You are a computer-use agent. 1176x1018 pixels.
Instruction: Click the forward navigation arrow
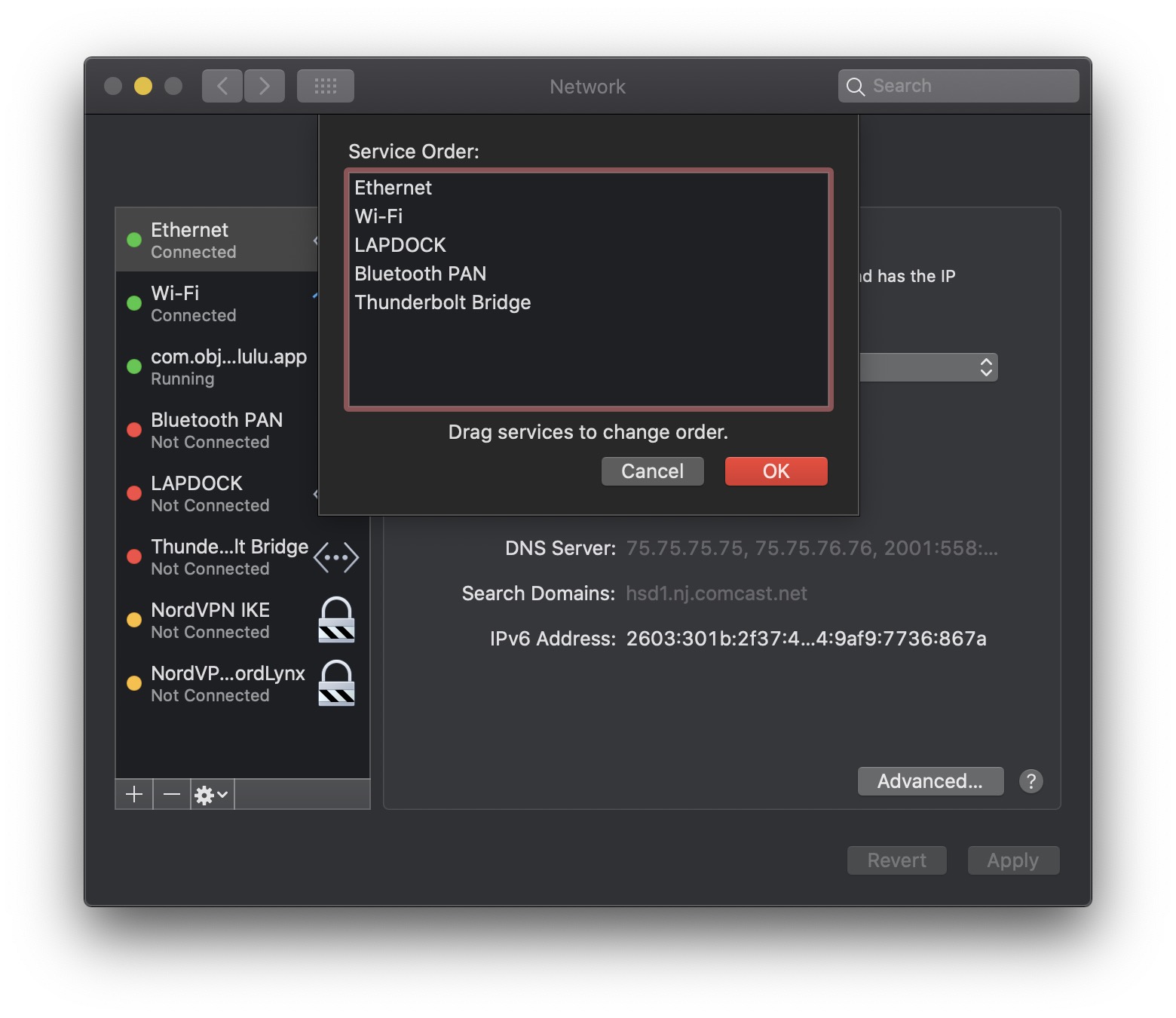(x=265, y=86)
